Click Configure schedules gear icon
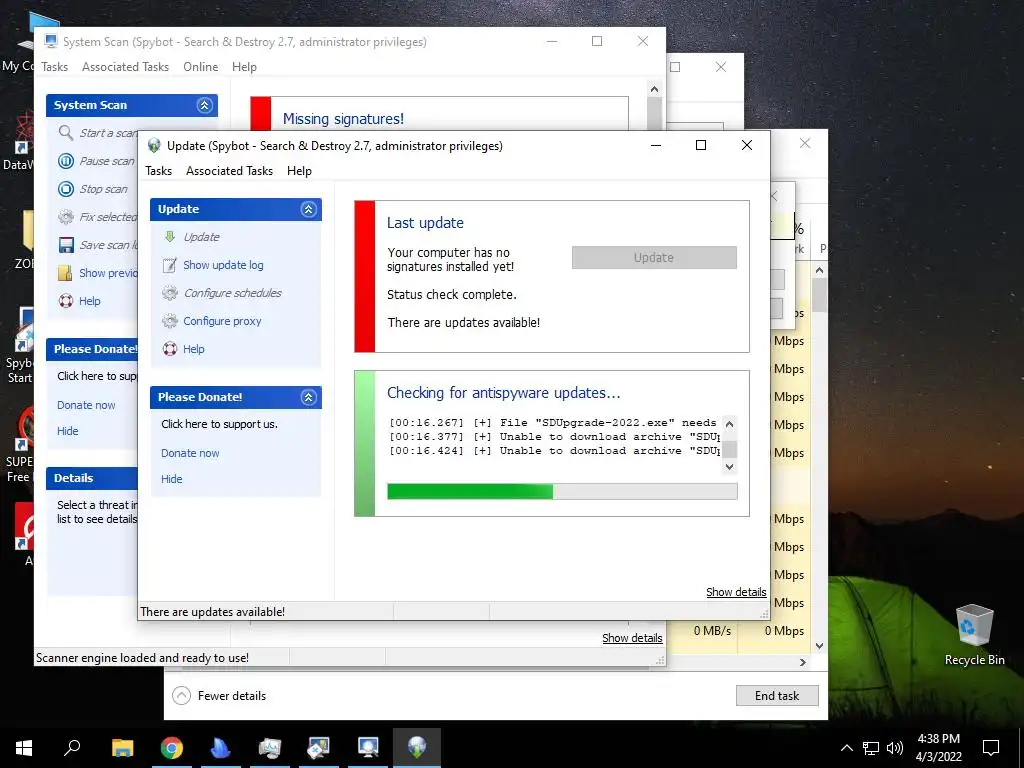Image resolution: width=1024 pixels, height=768 pixels. tap(170, 293)
